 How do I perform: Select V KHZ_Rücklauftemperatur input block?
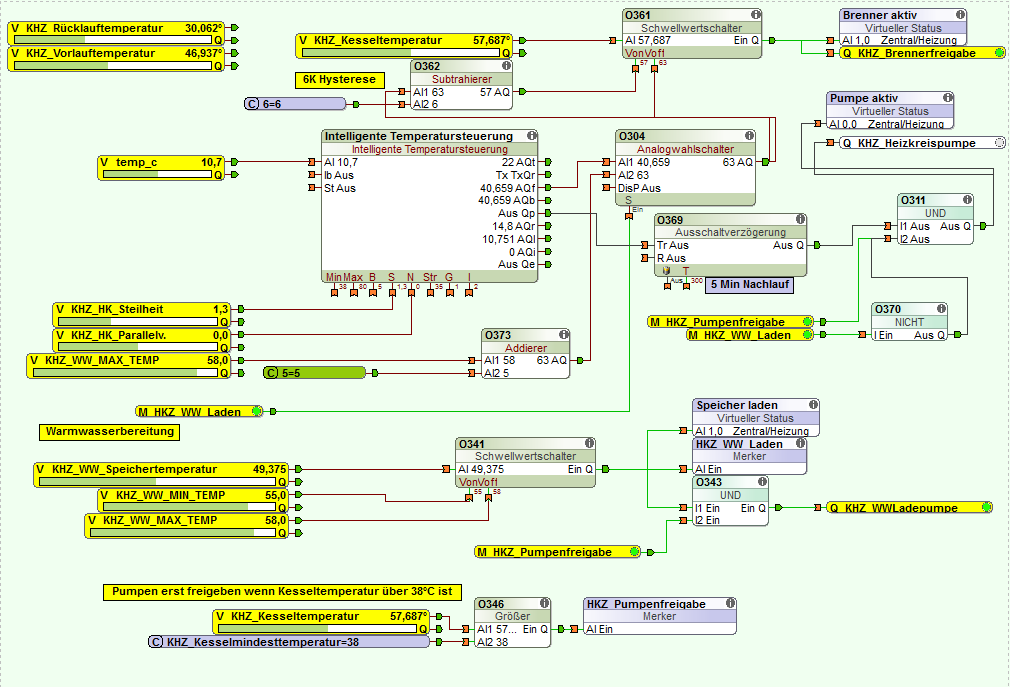point(117,33)
